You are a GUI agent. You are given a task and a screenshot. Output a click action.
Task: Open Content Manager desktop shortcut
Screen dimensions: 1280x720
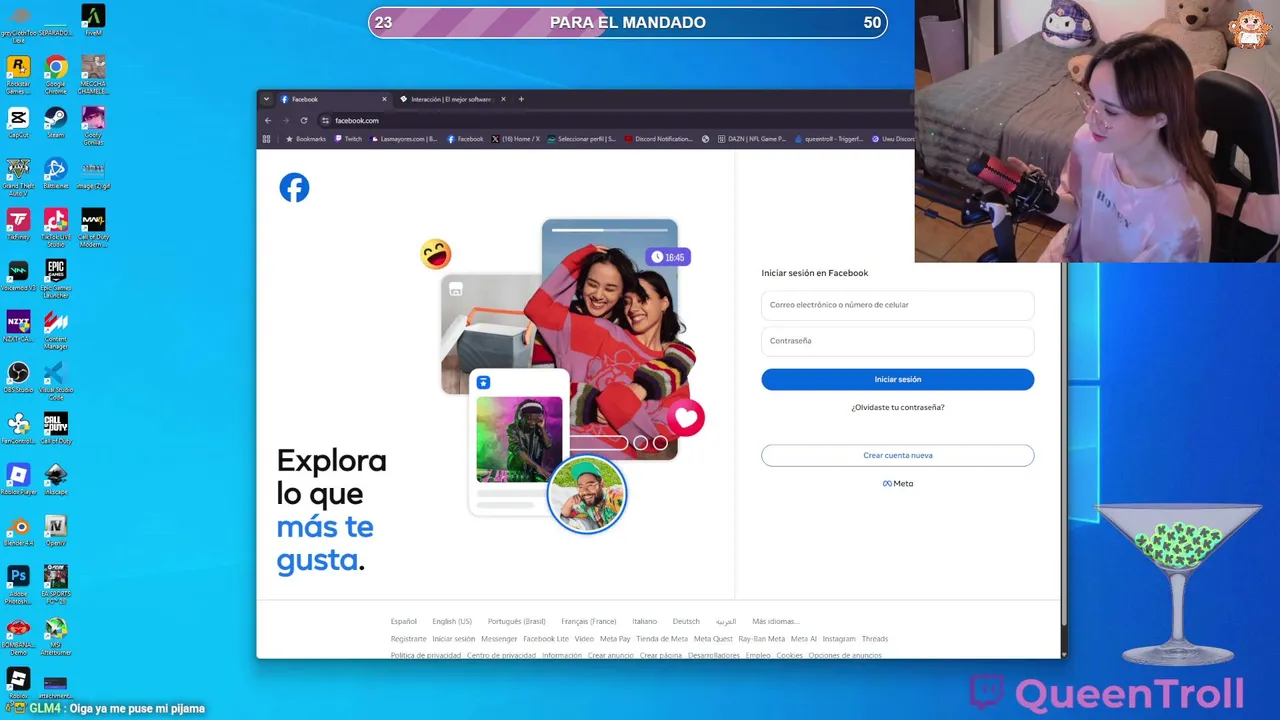point(56,330)
